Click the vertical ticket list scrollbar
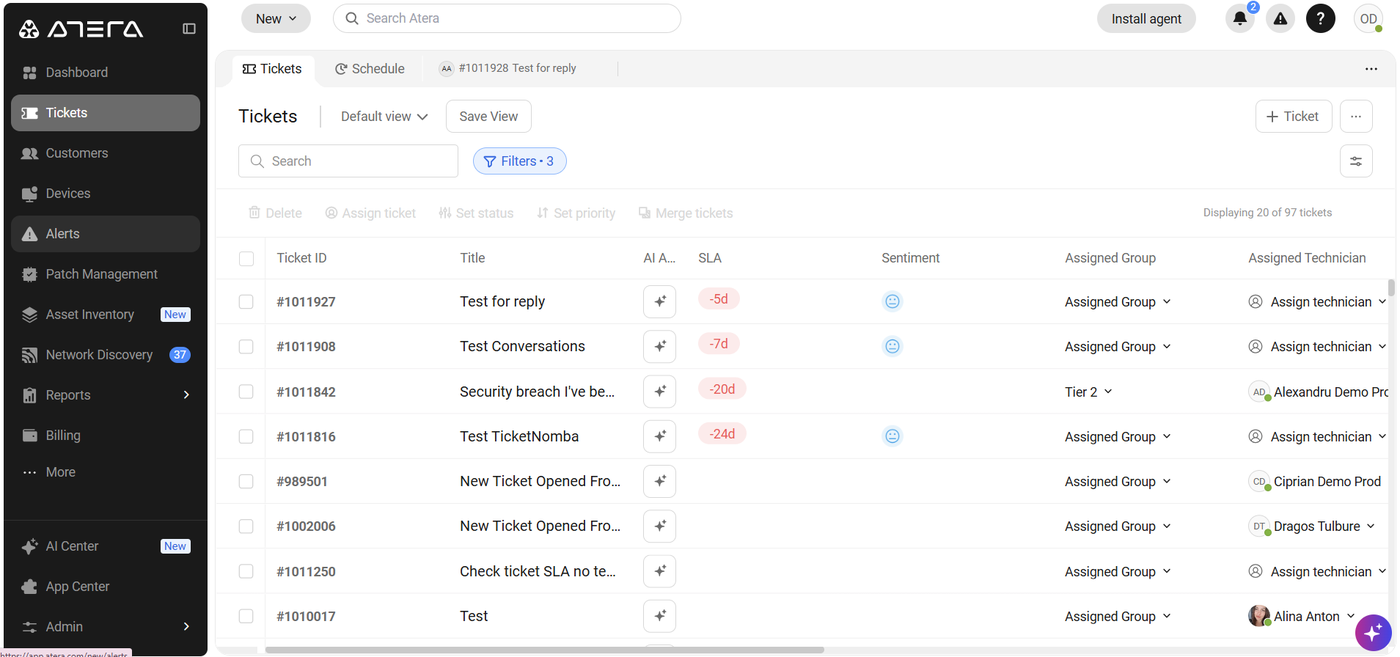 (x=1391, y=288)
